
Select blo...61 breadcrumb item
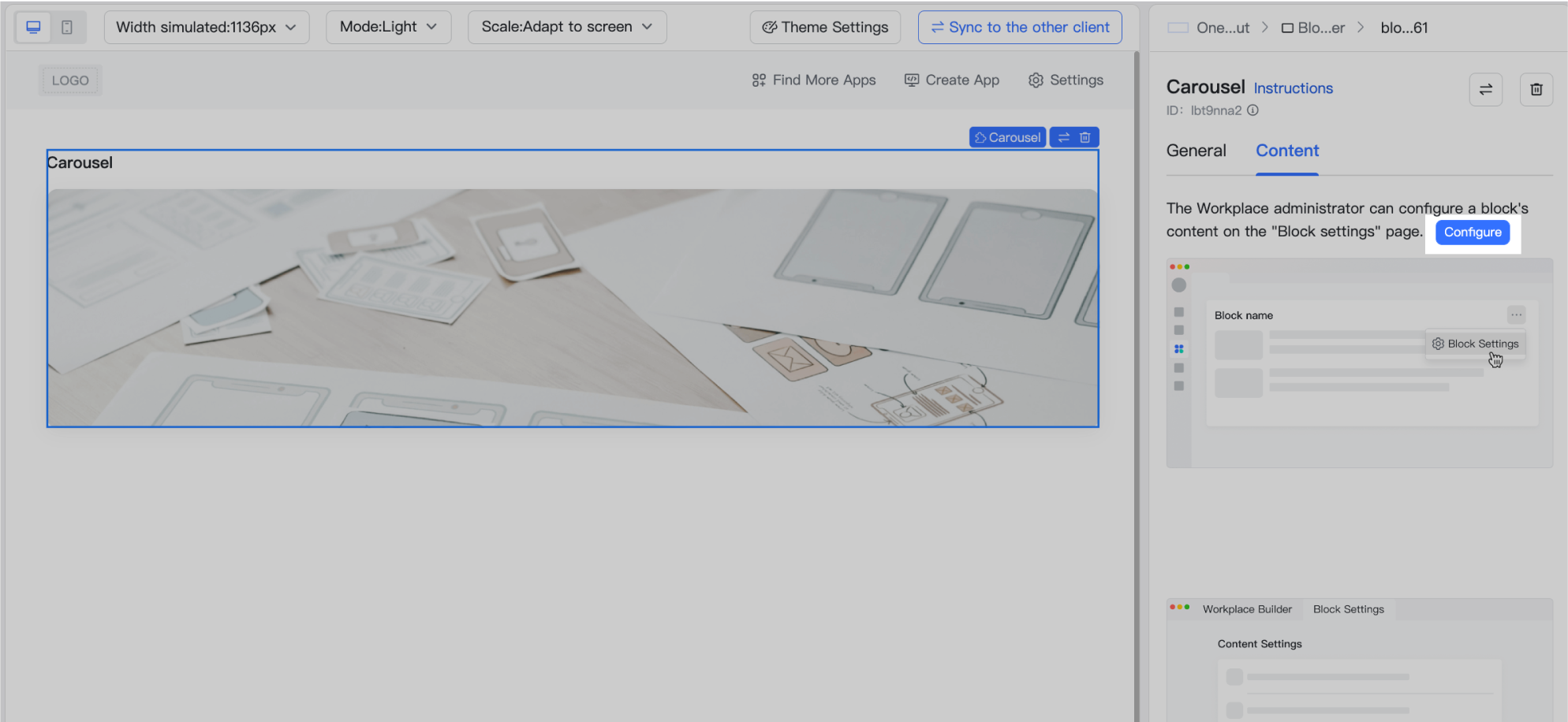[1404, 28]
